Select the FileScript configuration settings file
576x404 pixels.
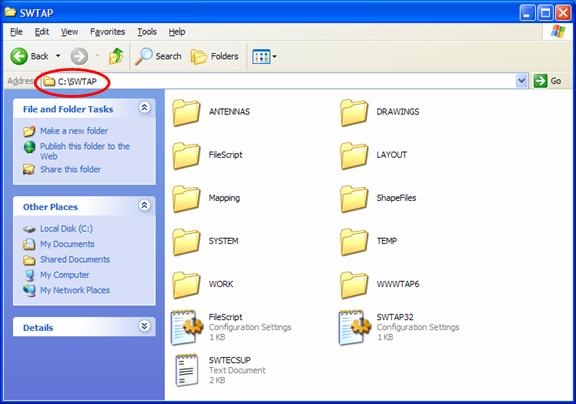click(x=231, y=327)
